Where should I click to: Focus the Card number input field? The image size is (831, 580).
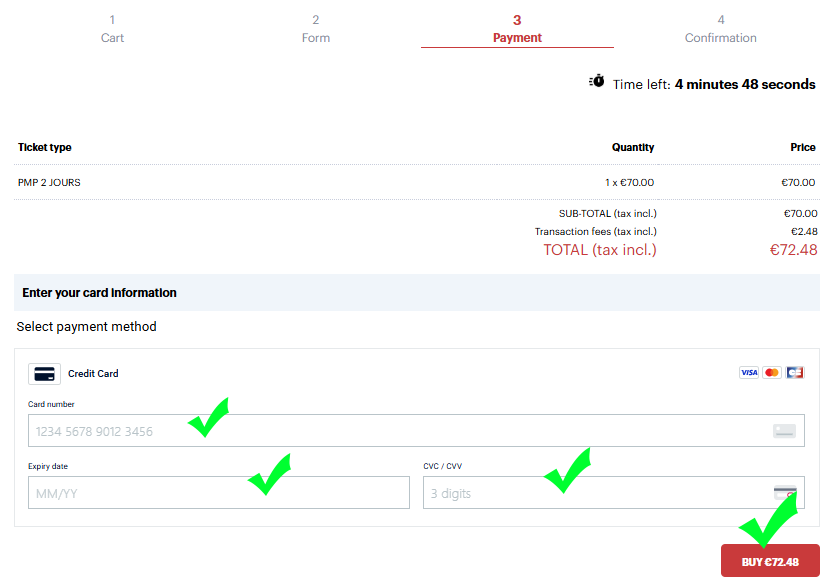[x=416, y=430]
